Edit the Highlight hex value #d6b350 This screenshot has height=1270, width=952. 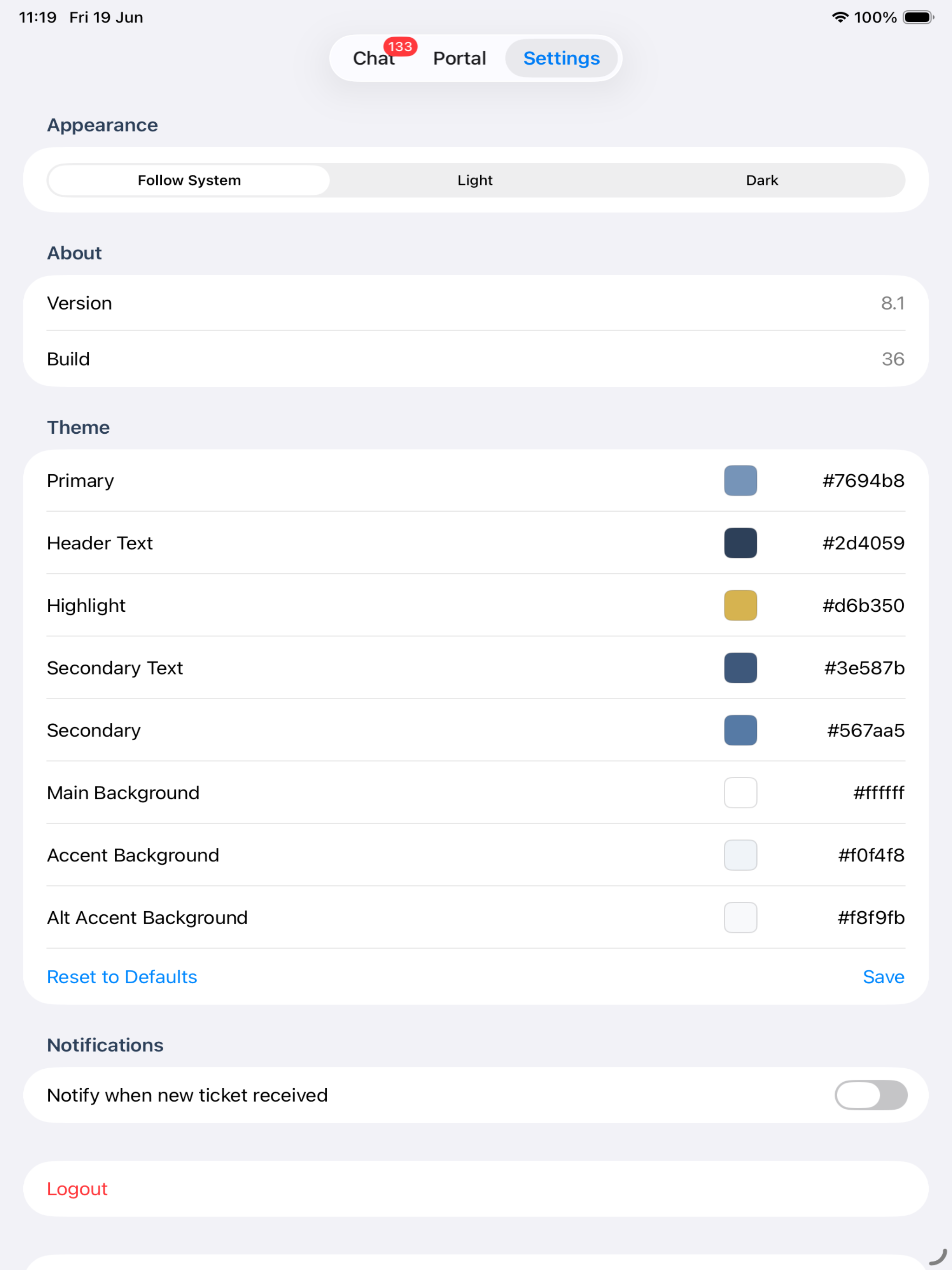pyautogui.click(x=863, y=605)
